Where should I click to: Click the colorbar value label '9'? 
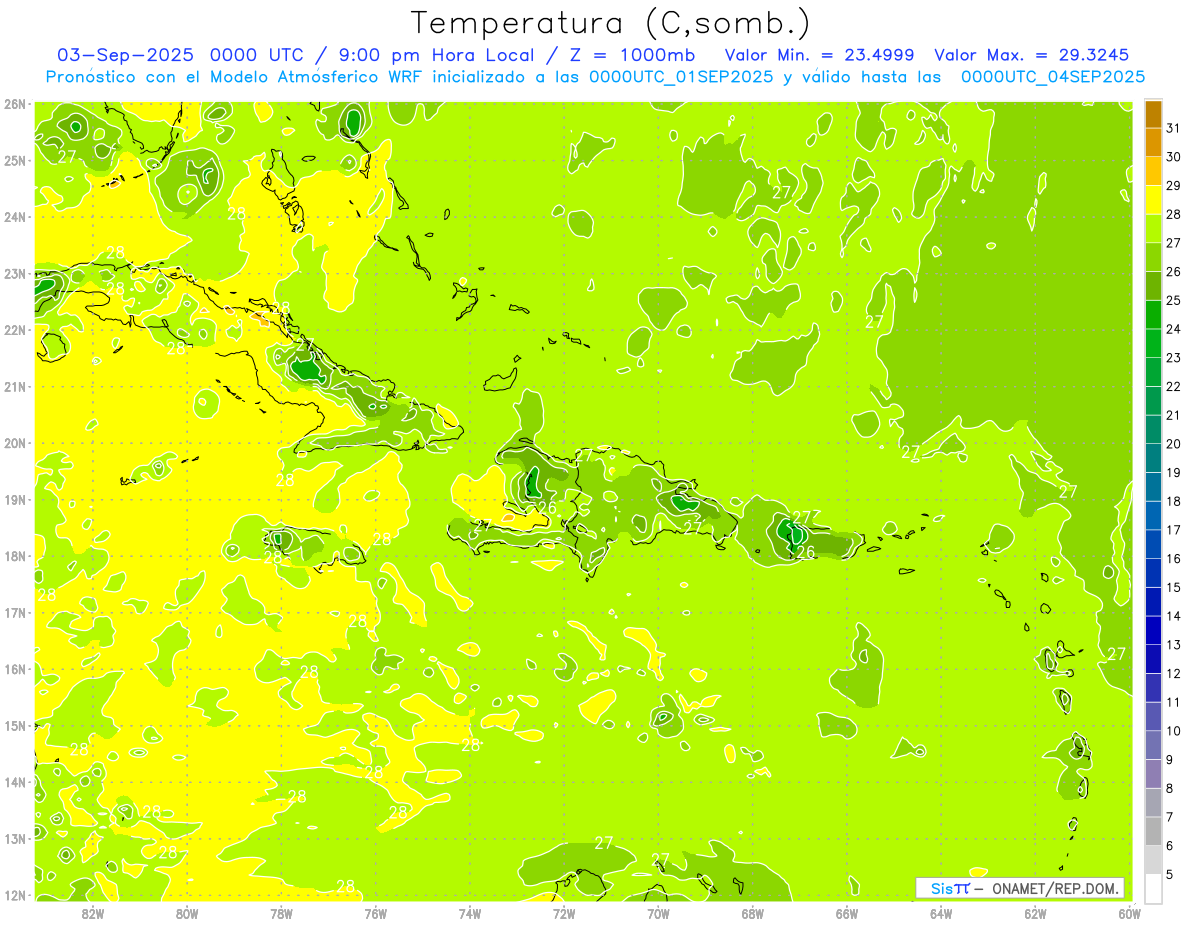tap(1170, 760)
